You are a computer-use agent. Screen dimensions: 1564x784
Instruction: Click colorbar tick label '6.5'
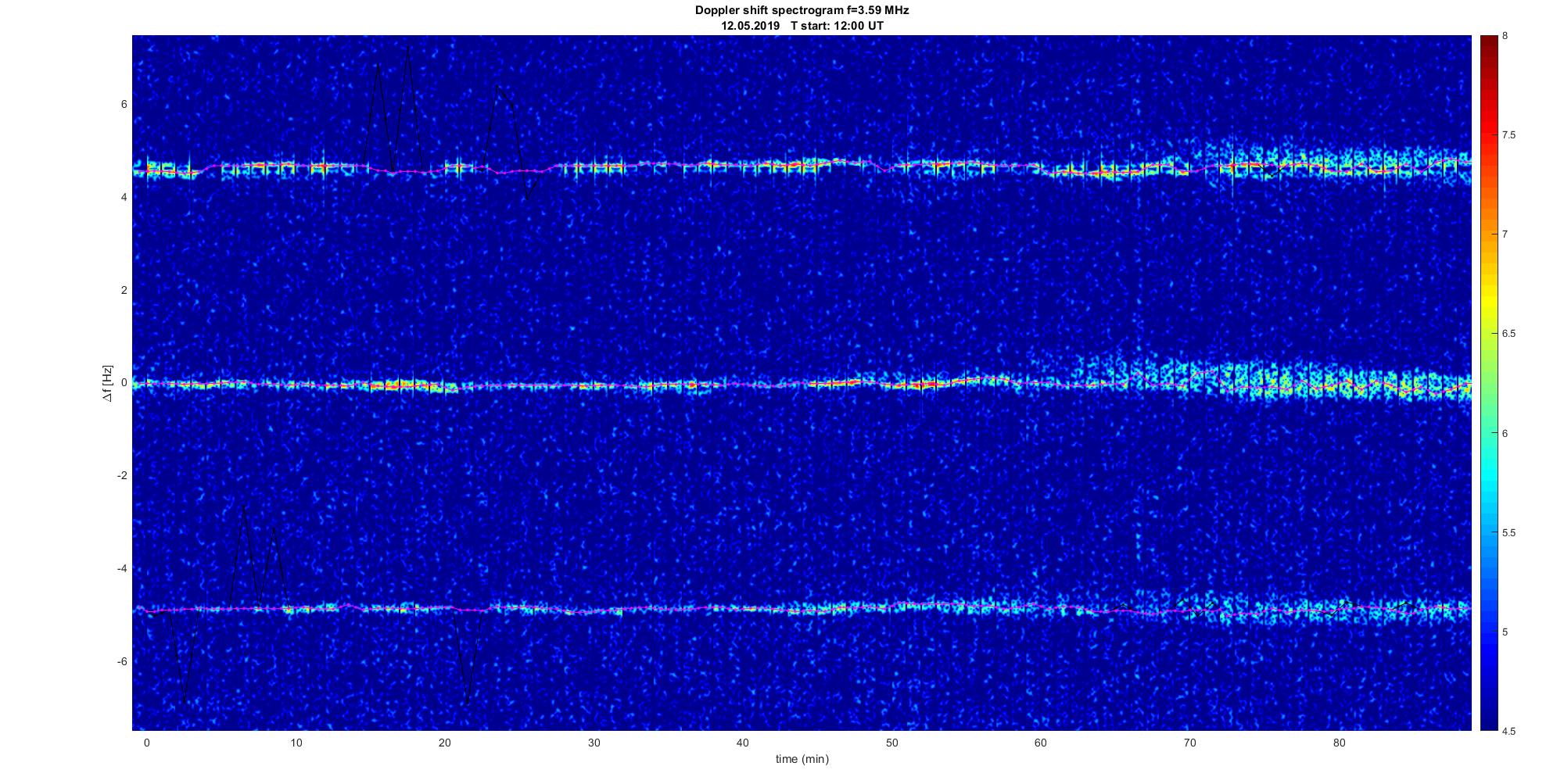pyautogui.click(x=1509, y=334)
